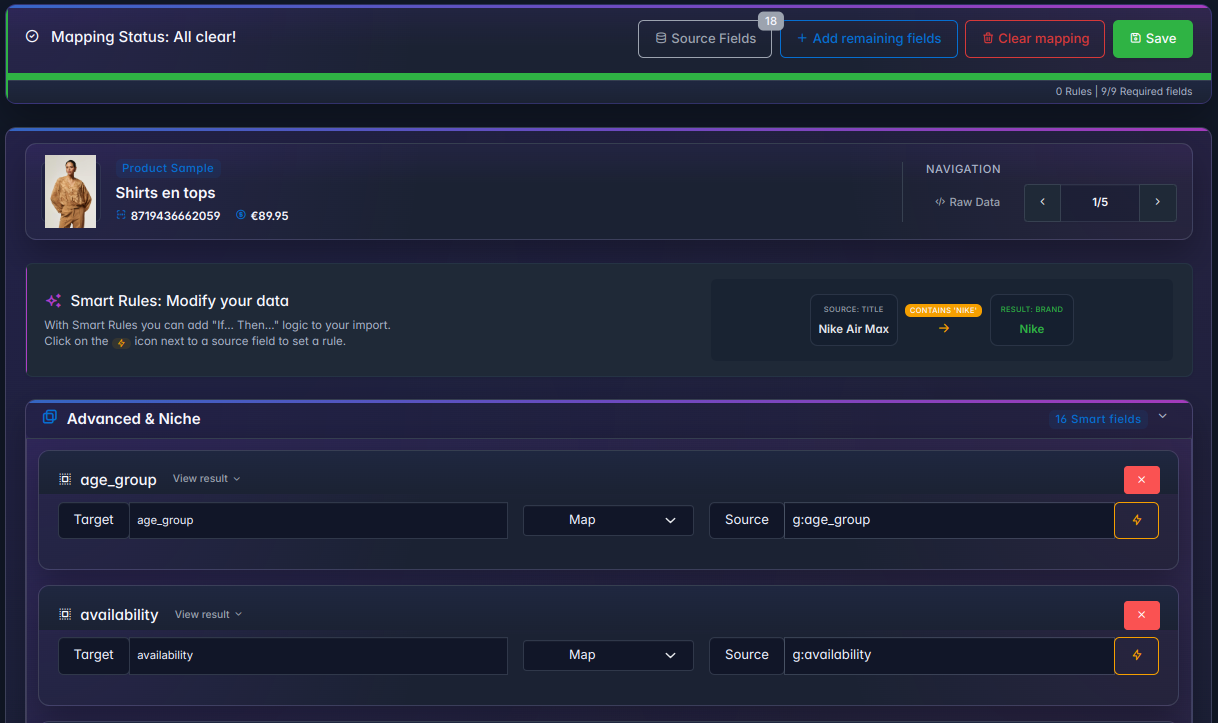
Task: Go to the previous product sample
Action: 1043,202
